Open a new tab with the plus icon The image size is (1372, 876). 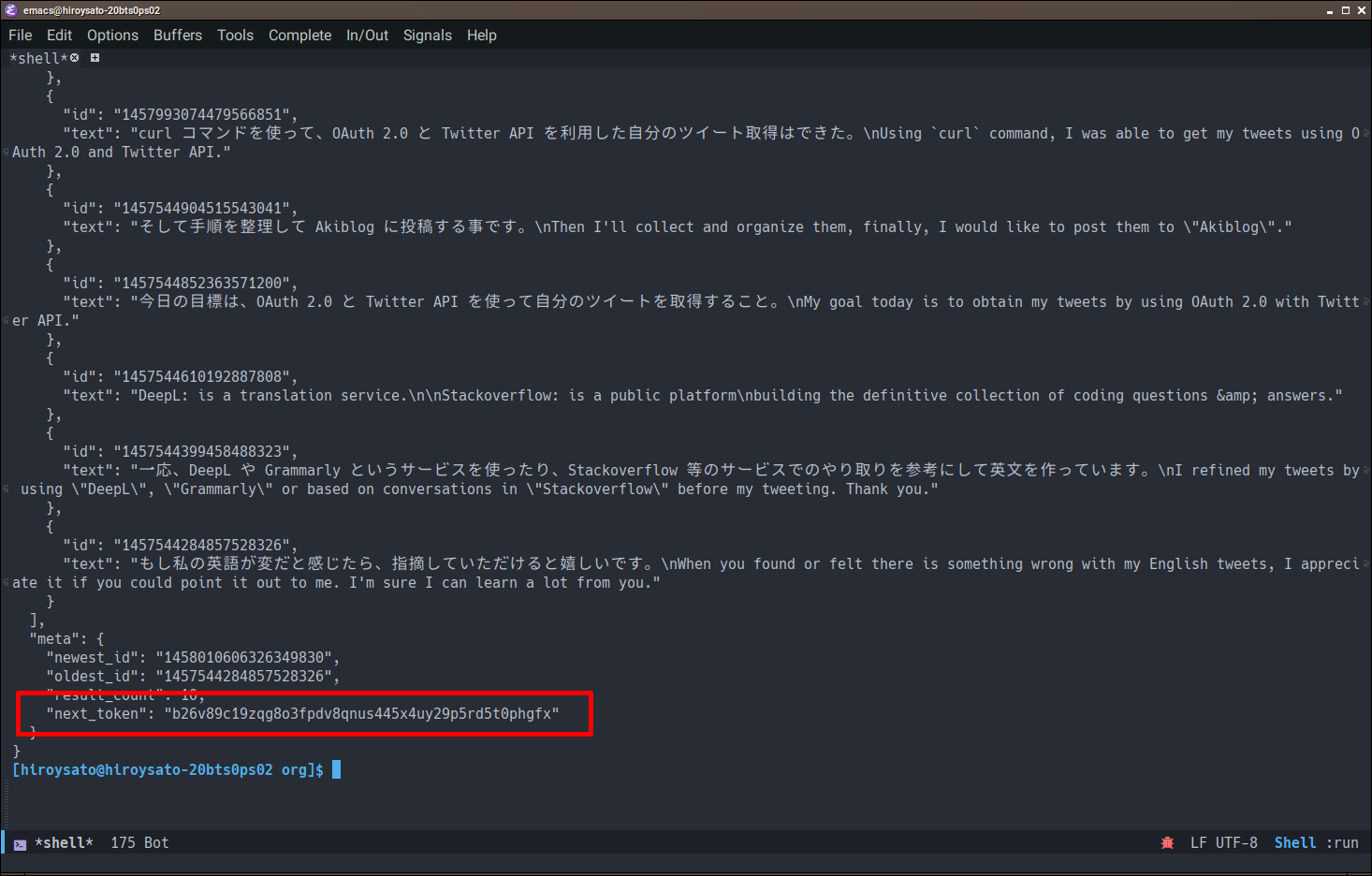tap(95, 57)
